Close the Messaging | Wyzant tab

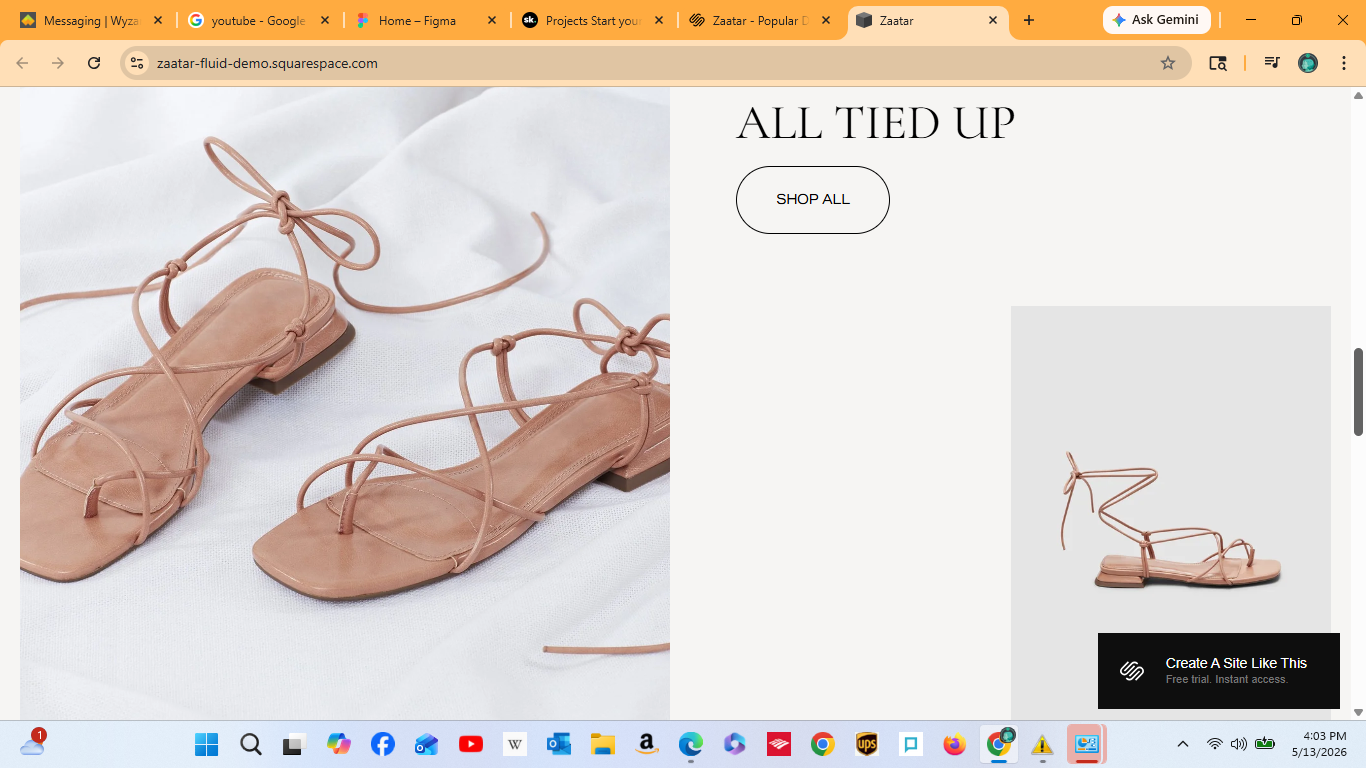(157, 20)
